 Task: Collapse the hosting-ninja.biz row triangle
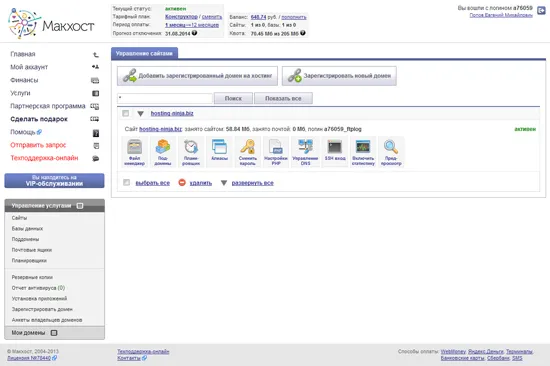click(141, 114)
